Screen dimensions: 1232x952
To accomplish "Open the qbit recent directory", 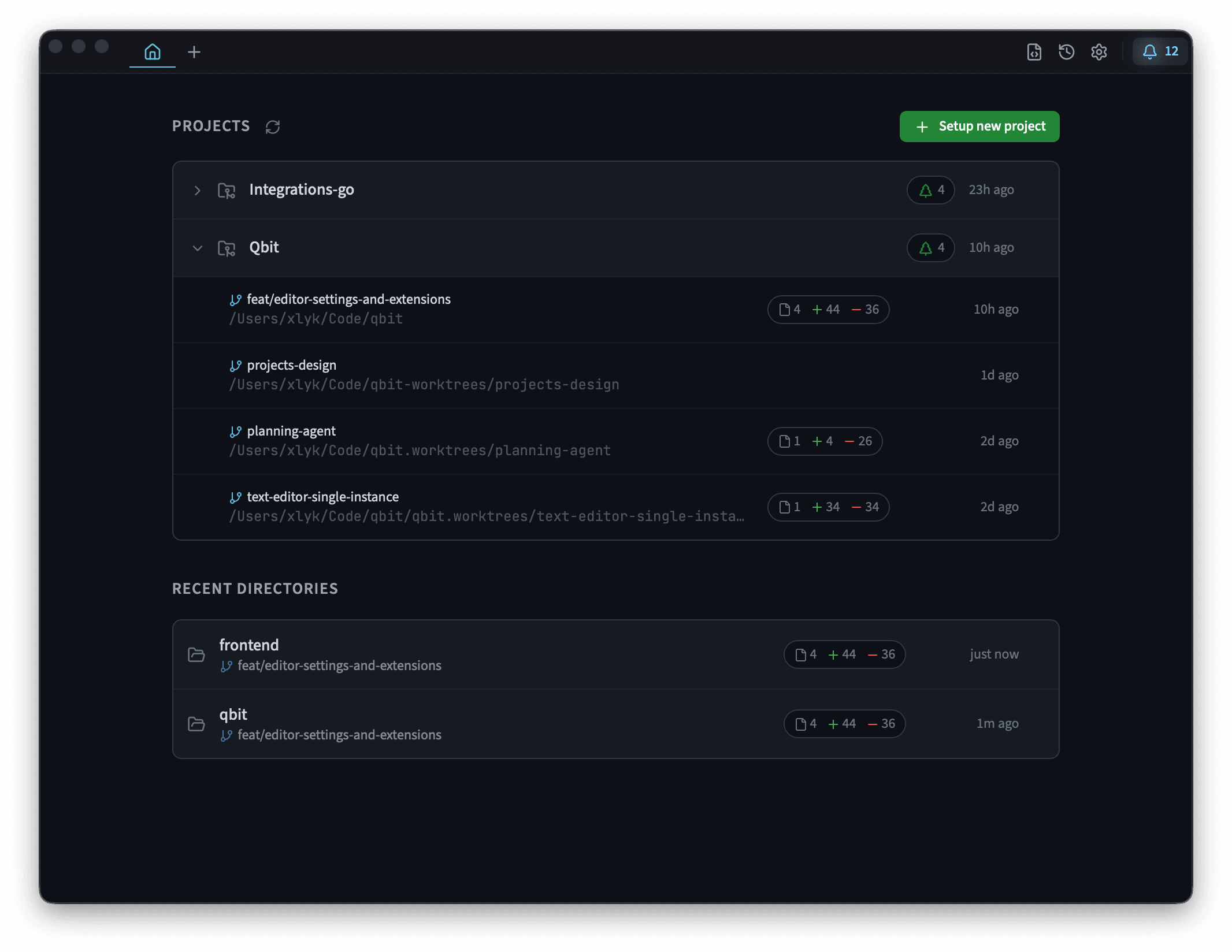I will 615,724.
